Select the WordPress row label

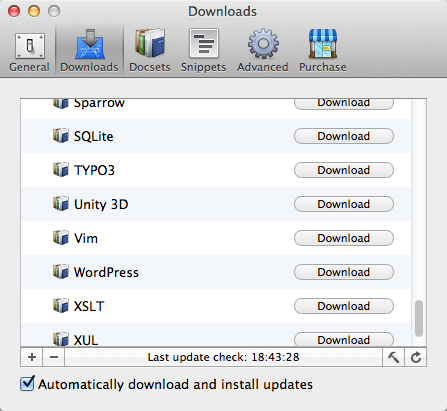[x=106, y=272]
